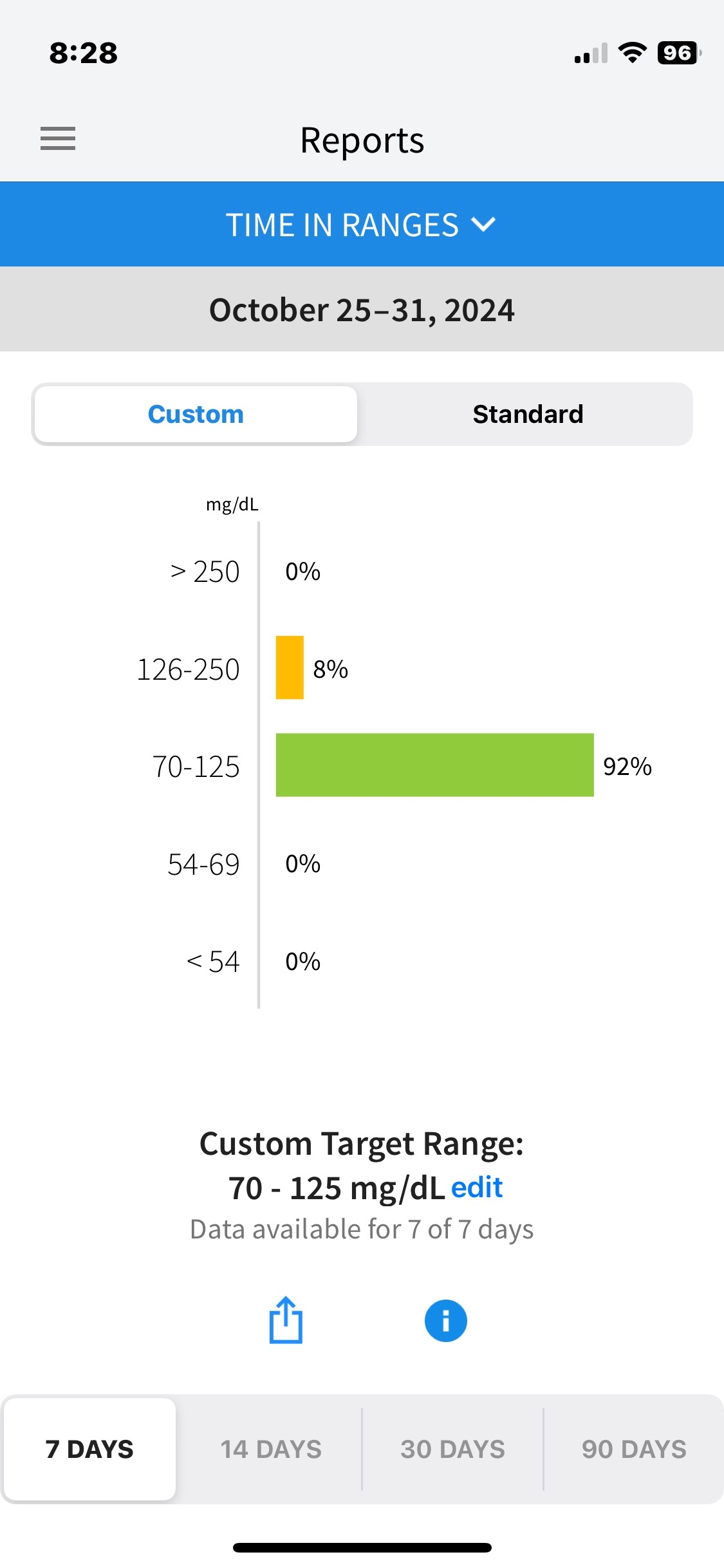This screenshot has height=1568, width=724.
Task: Tap the home indicator bar
Action: point(362,1547)
